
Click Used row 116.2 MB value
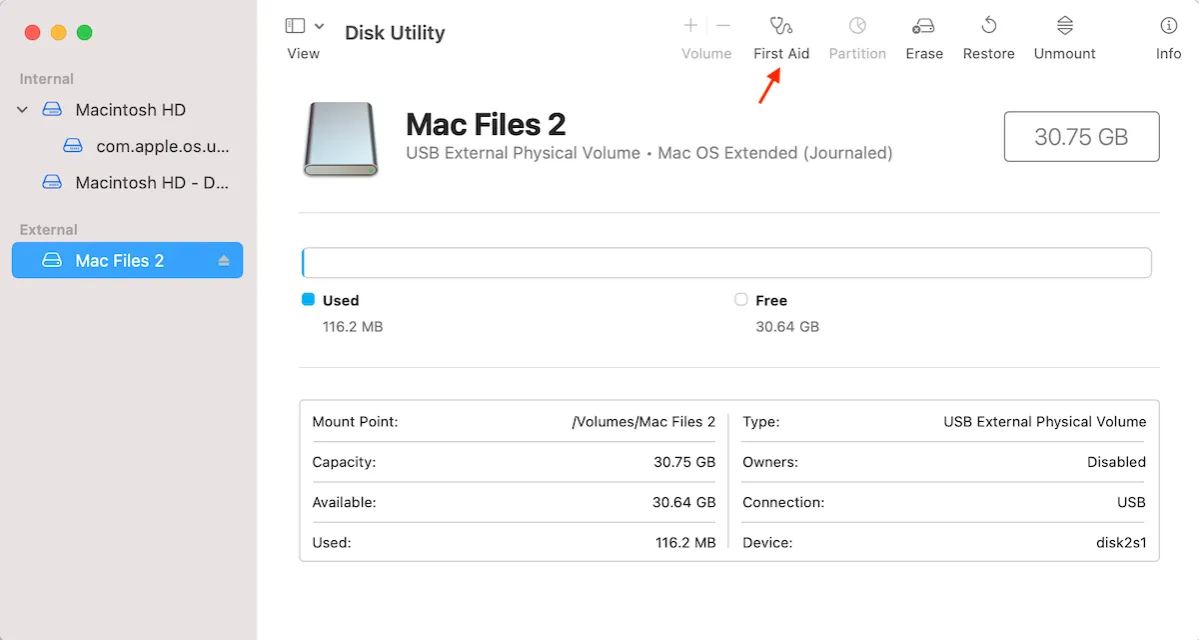coord(685,542)
